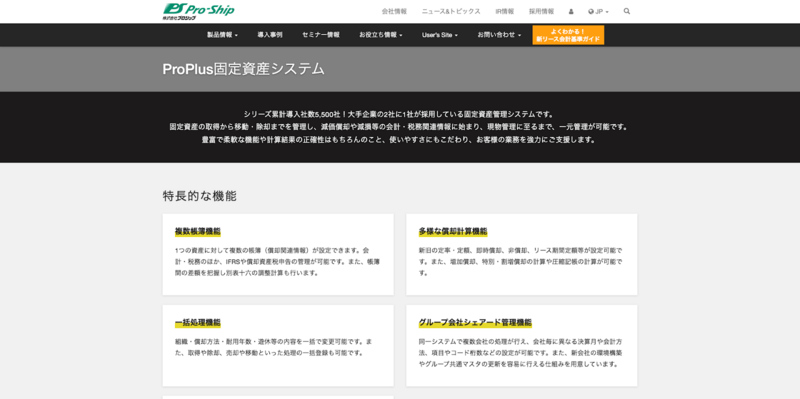Go to 導入事例 menu item
This screenshot has height=399, width=800.
(x=270, y=35)
